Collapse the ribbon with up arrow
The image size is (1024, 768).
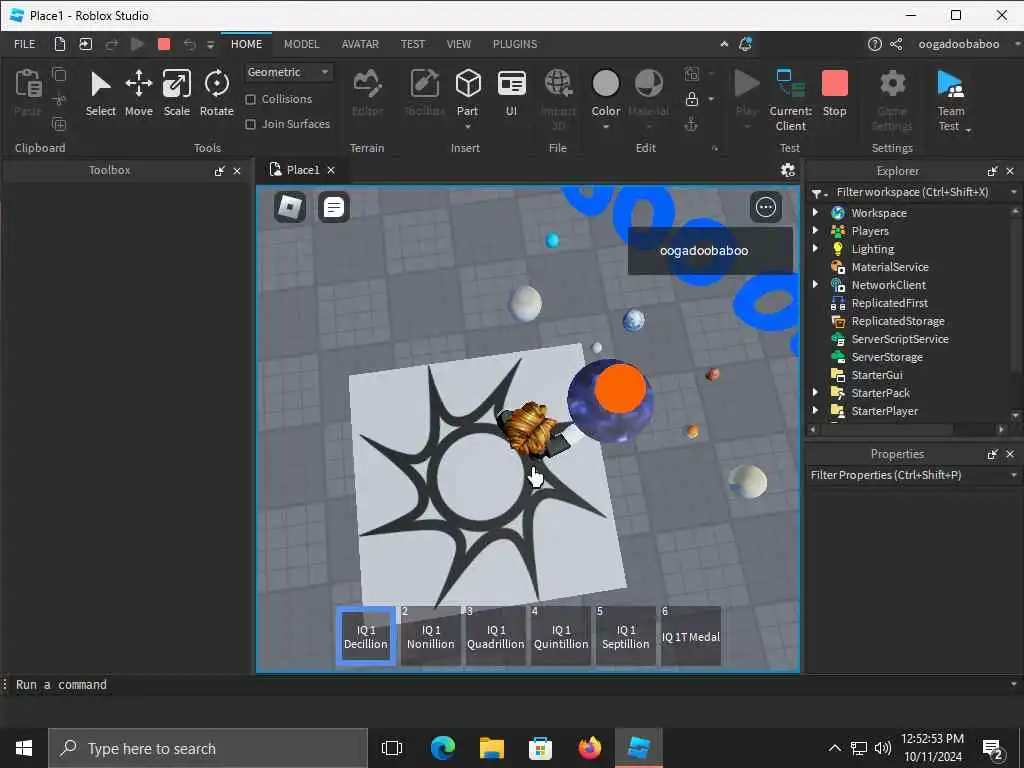(x=724, y=44)
